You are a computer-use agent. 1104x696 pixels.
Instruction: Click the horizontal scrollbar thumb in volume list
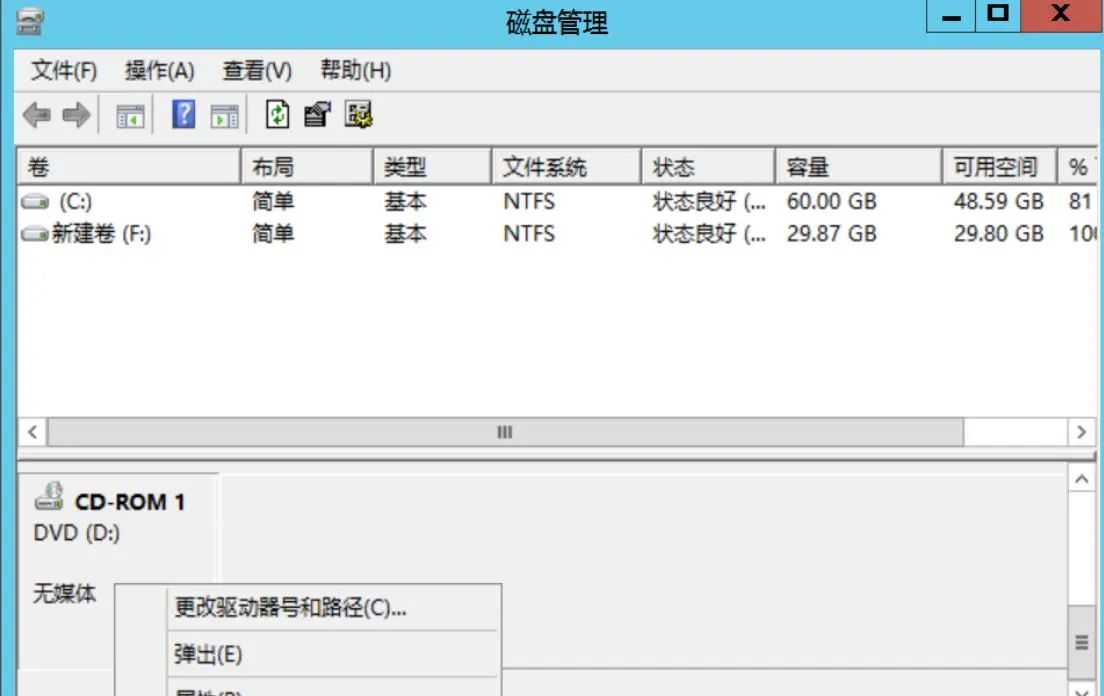[506, 432]
